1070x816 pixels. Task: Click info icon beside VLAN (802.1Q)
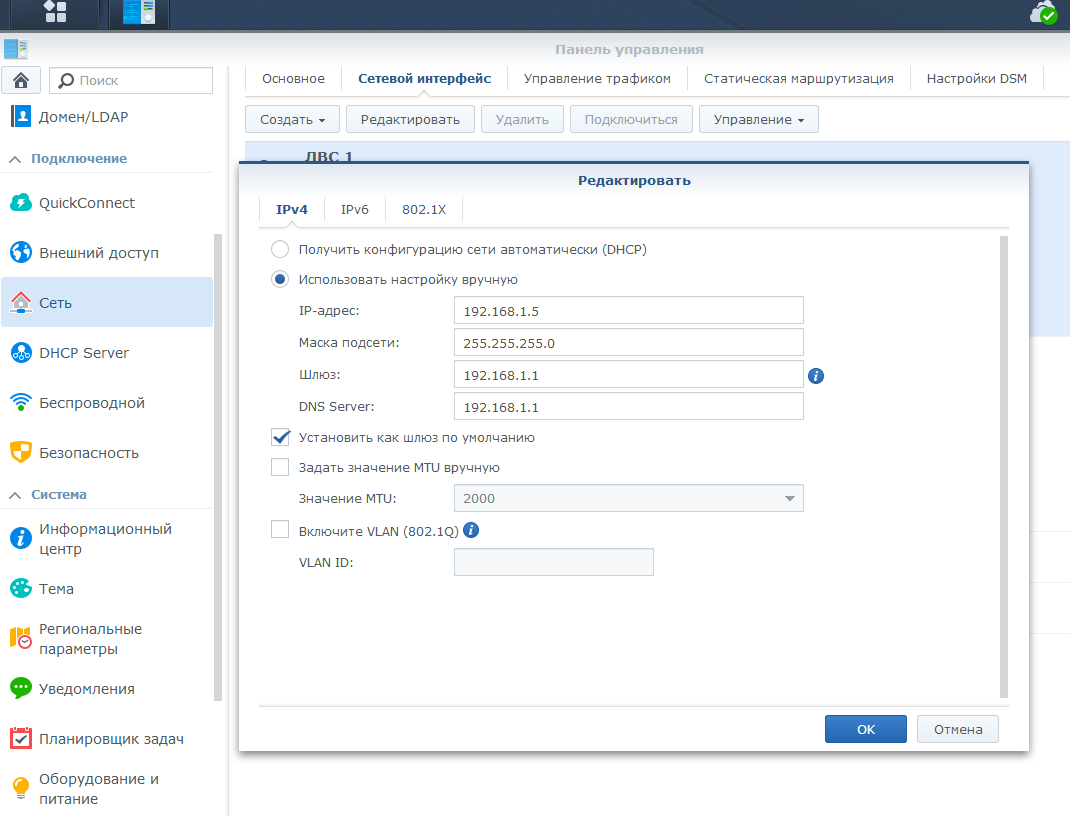click(x=471, y=530)
